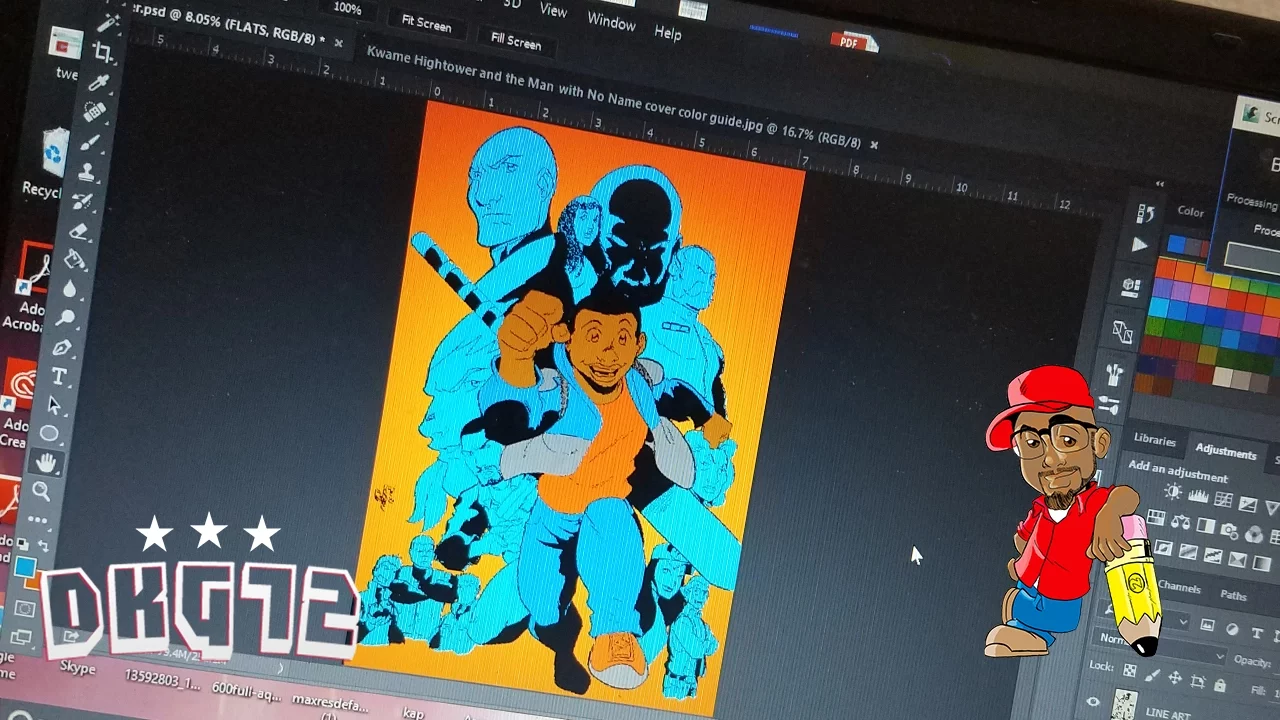This screenshot has width=1280, height=720.
Task: Select the Pen tool
Action: point(62,347)
